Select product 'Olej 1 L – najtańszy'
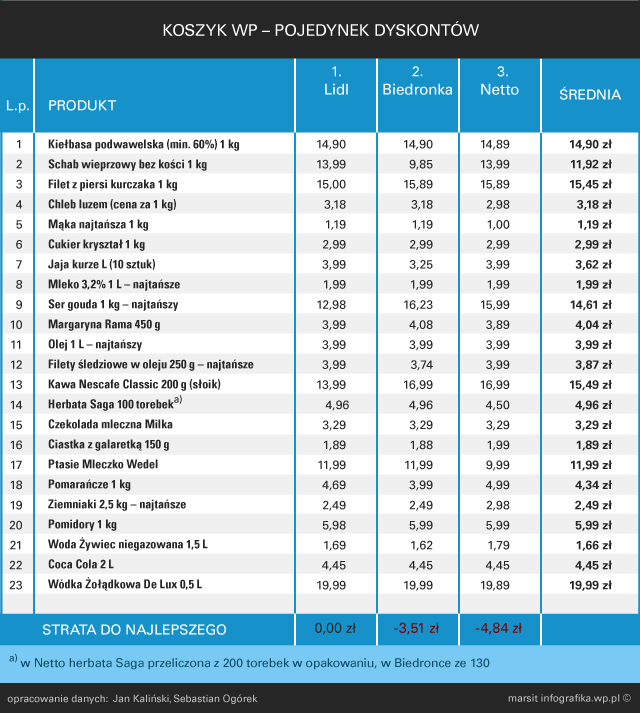This screenshot has height=713, width=640. click(95, 344)
